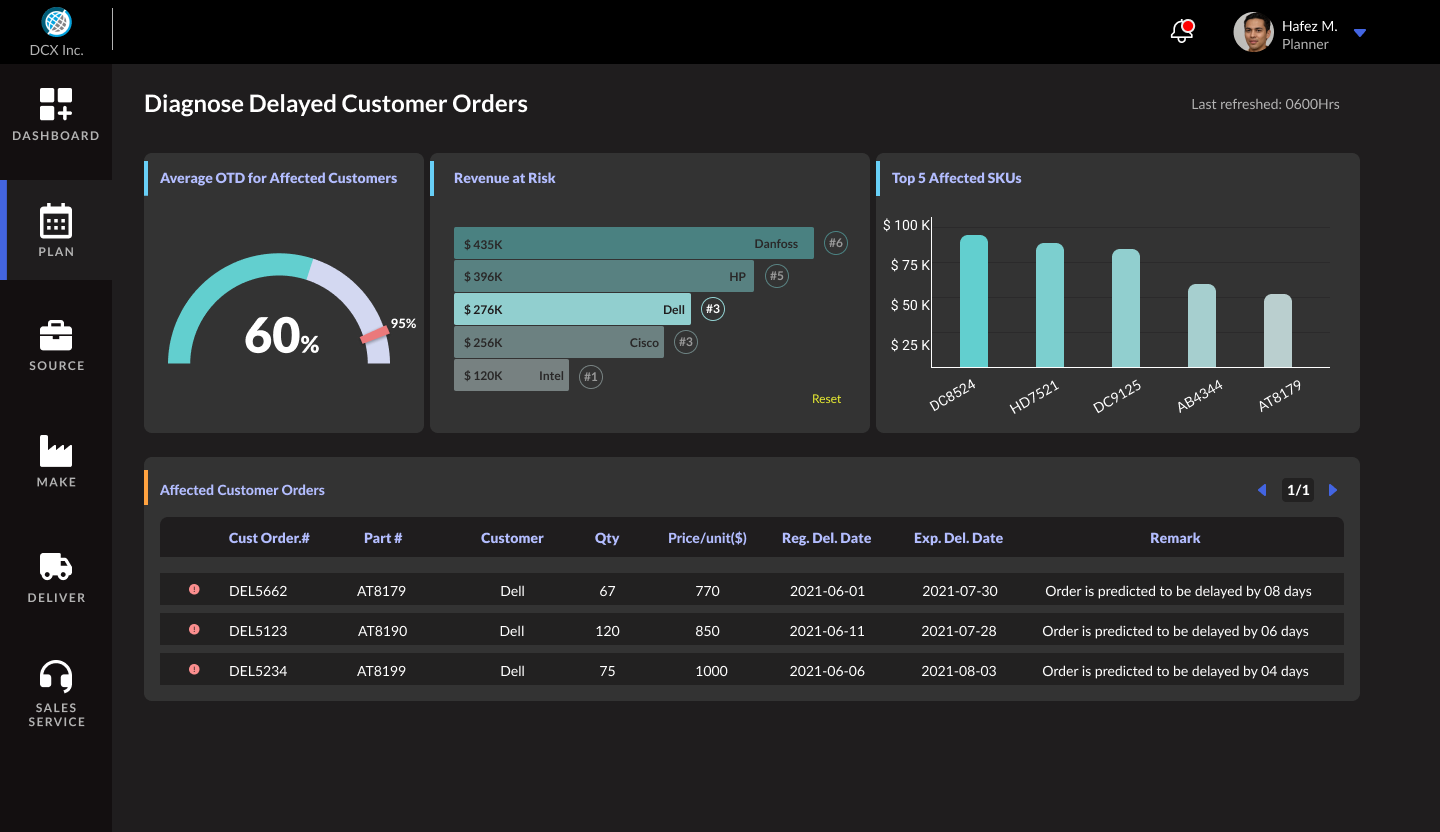Click the red 95% marker on gauge
1440x832 pixels.
click(x=375, y=334)
